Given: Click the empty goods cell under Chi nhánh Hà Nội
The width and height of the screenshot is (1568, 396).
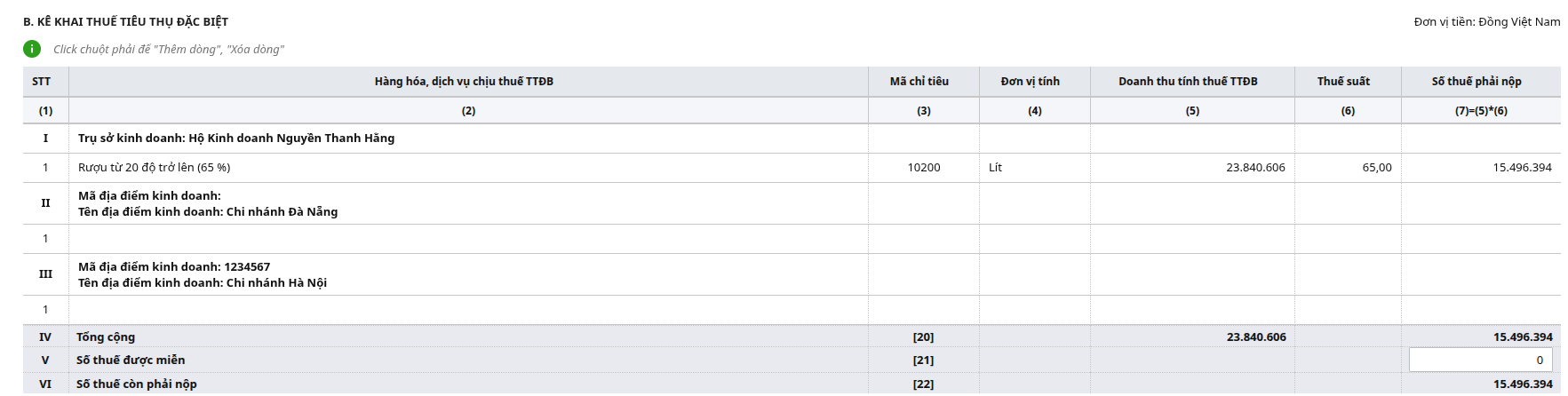Looking at the screenshot, I should [467, 310].
